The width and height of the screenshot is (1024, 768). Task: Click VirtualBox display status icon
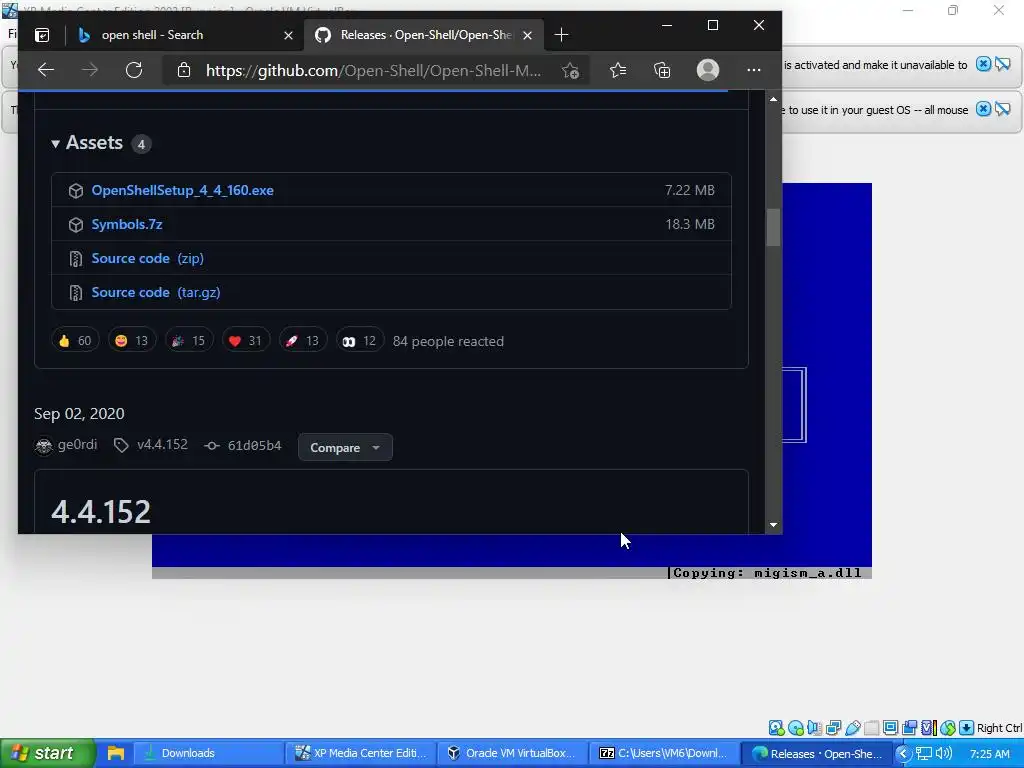point(890,728)
